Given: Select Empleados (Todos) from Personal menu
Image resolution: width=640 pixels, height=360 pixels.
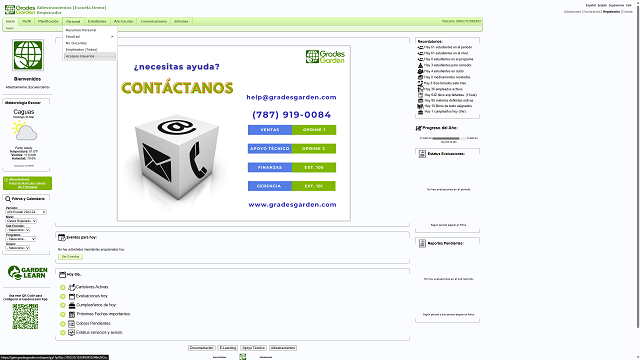Looking at the screenshot, I should [x=89, y=50].
